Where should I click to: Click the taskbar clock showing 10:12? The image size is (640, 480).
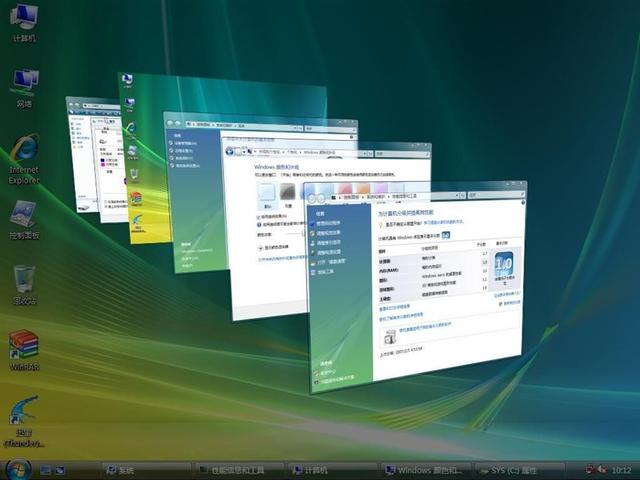tap(621, 469)
